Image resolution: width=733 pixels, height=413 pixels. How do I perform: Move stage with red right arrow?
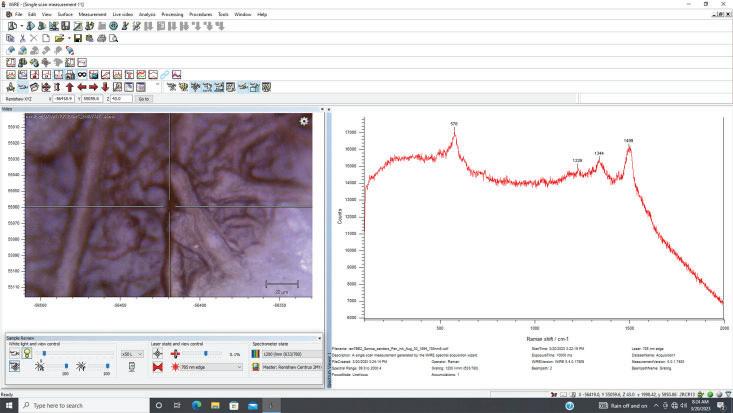93,87
